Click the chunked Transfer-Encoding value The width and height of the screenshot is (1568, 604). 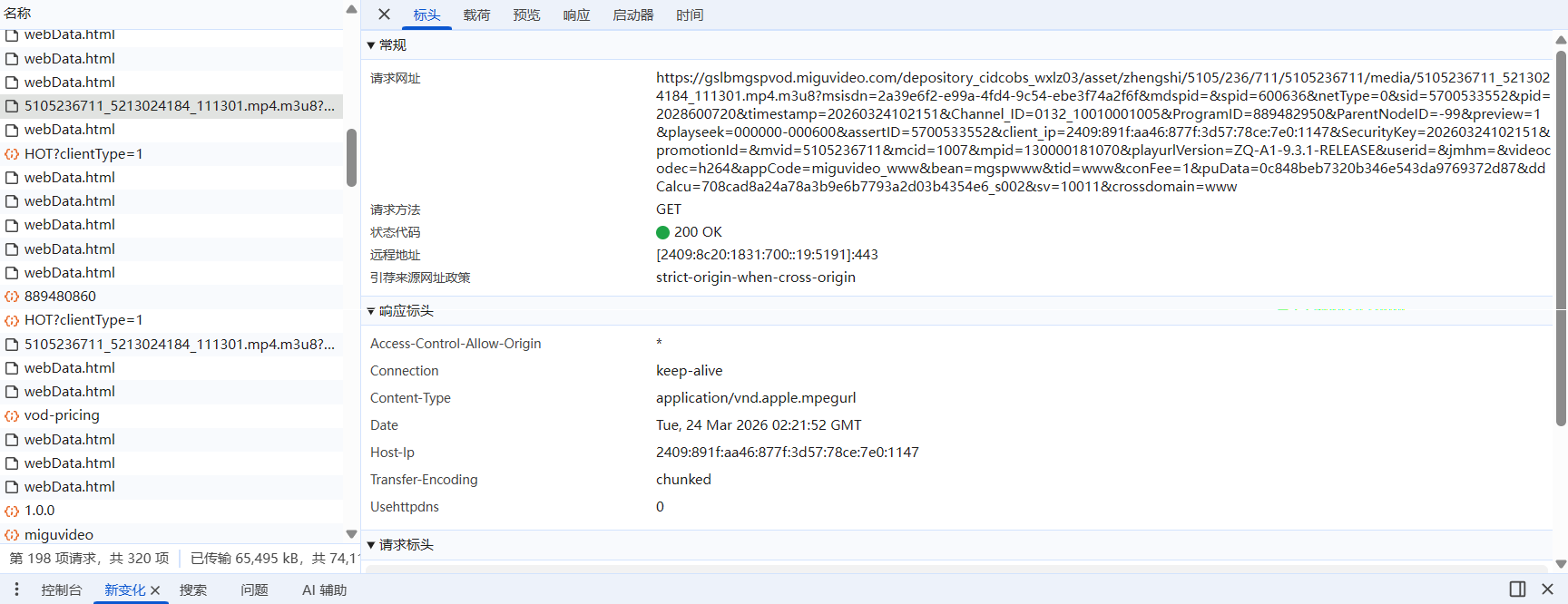click(683, 480)
